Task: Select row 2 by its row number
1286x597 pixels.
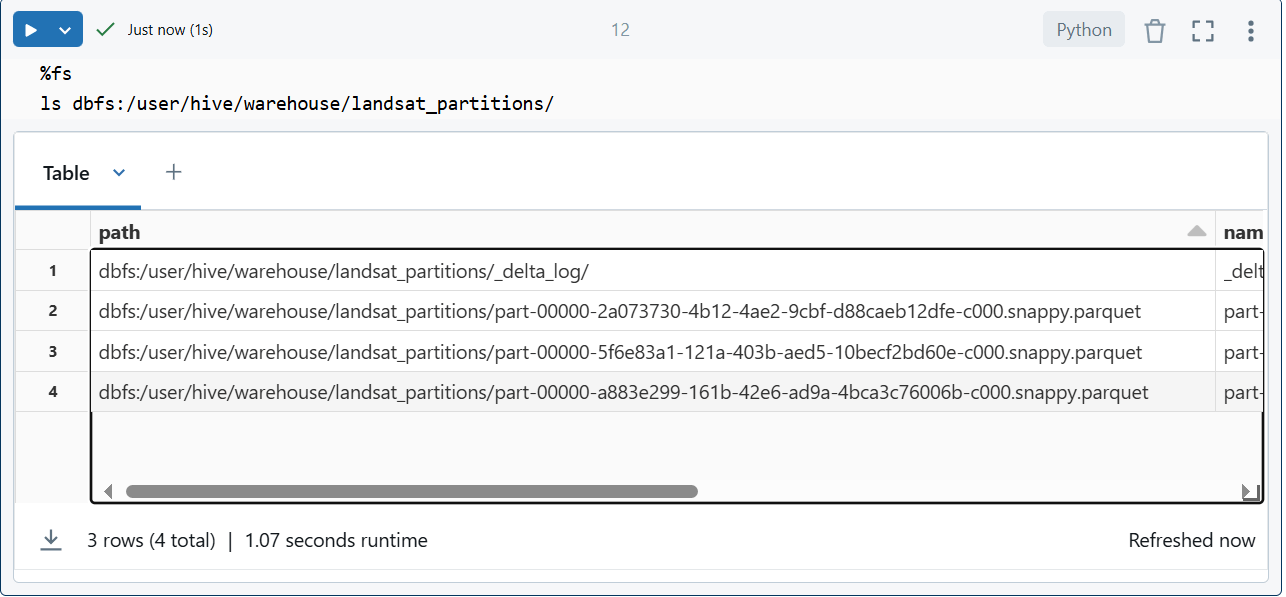Action: click(x=53, y=311)
